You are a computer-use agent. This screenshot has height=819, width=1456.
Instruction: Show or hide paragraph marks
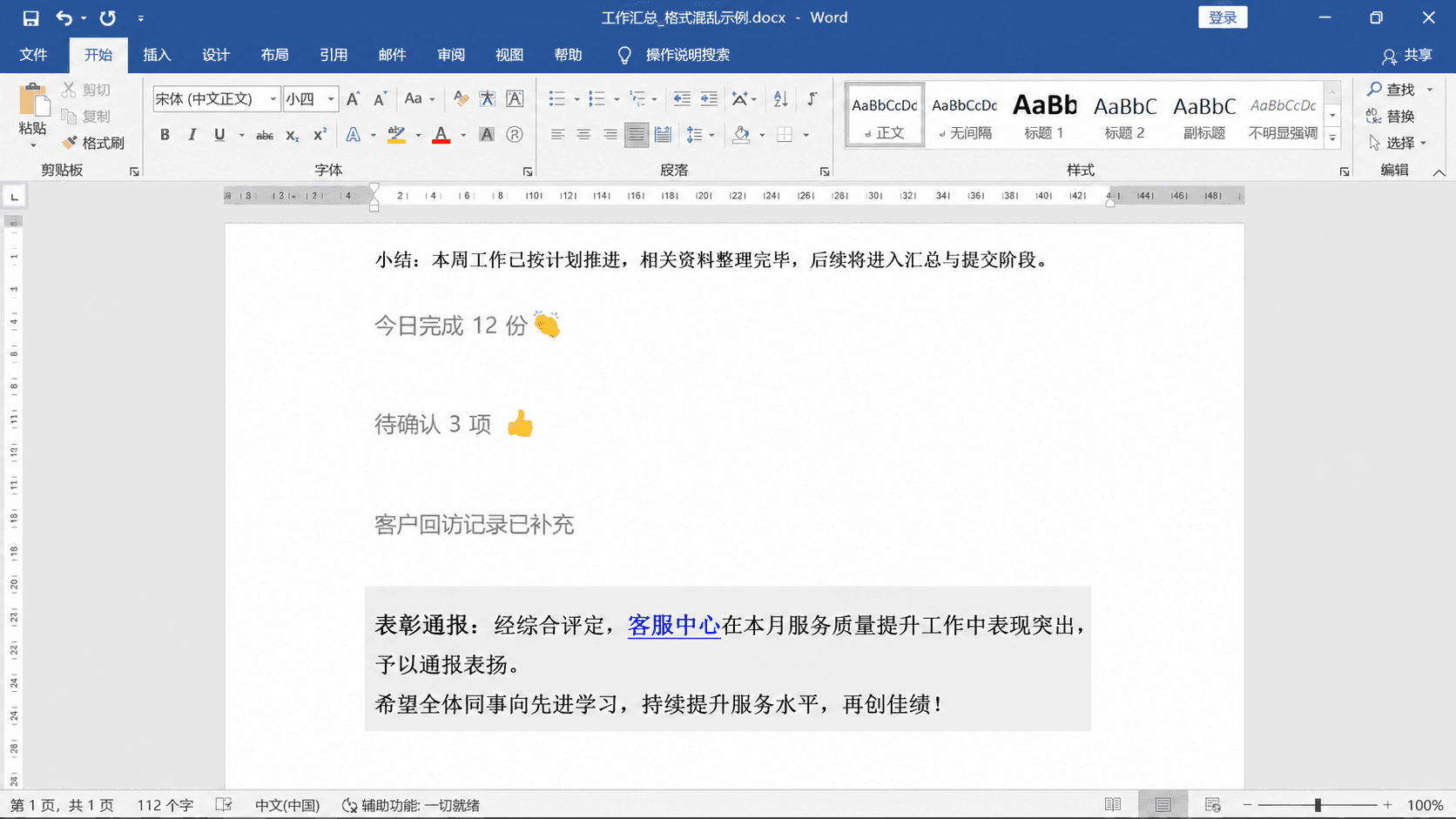812,98
